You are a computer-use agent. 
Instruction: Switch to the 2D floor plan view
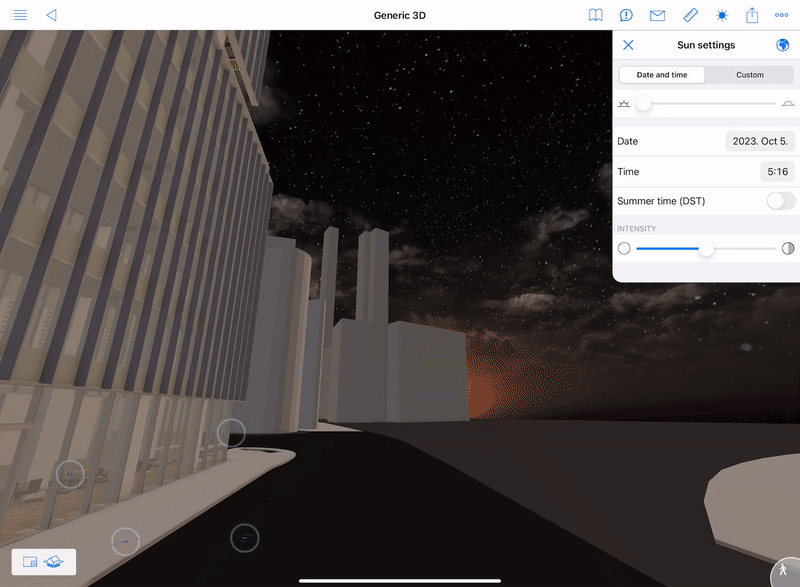(30, 562)
